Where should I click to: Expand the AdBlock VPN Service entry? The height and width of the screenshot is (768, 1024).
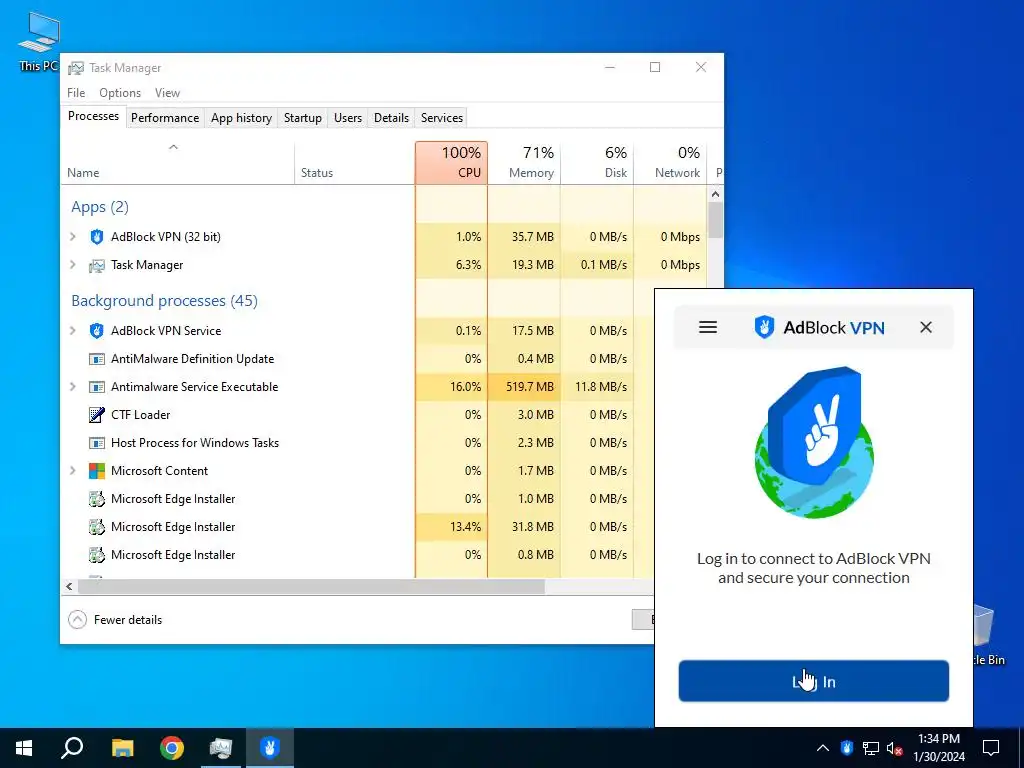click(72, 330)
